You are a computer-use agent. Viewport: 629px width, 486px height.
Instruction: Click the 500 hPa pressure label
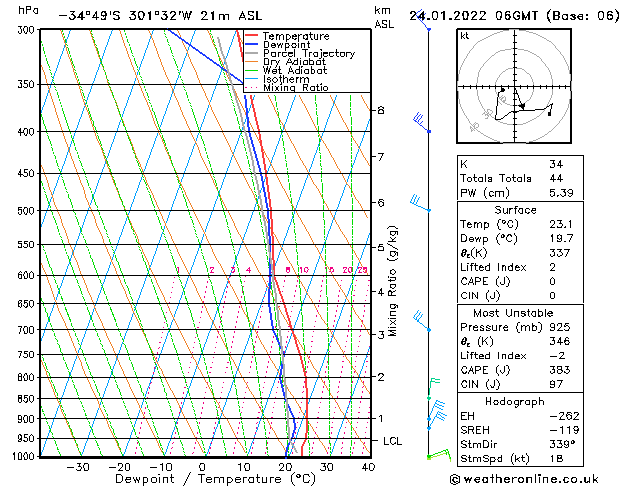[x=26, y=211]
